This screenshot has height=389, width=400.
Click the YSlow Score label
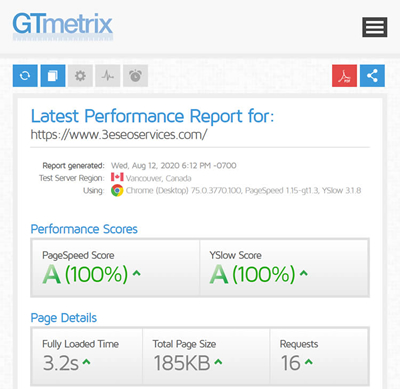pos(236,255)
